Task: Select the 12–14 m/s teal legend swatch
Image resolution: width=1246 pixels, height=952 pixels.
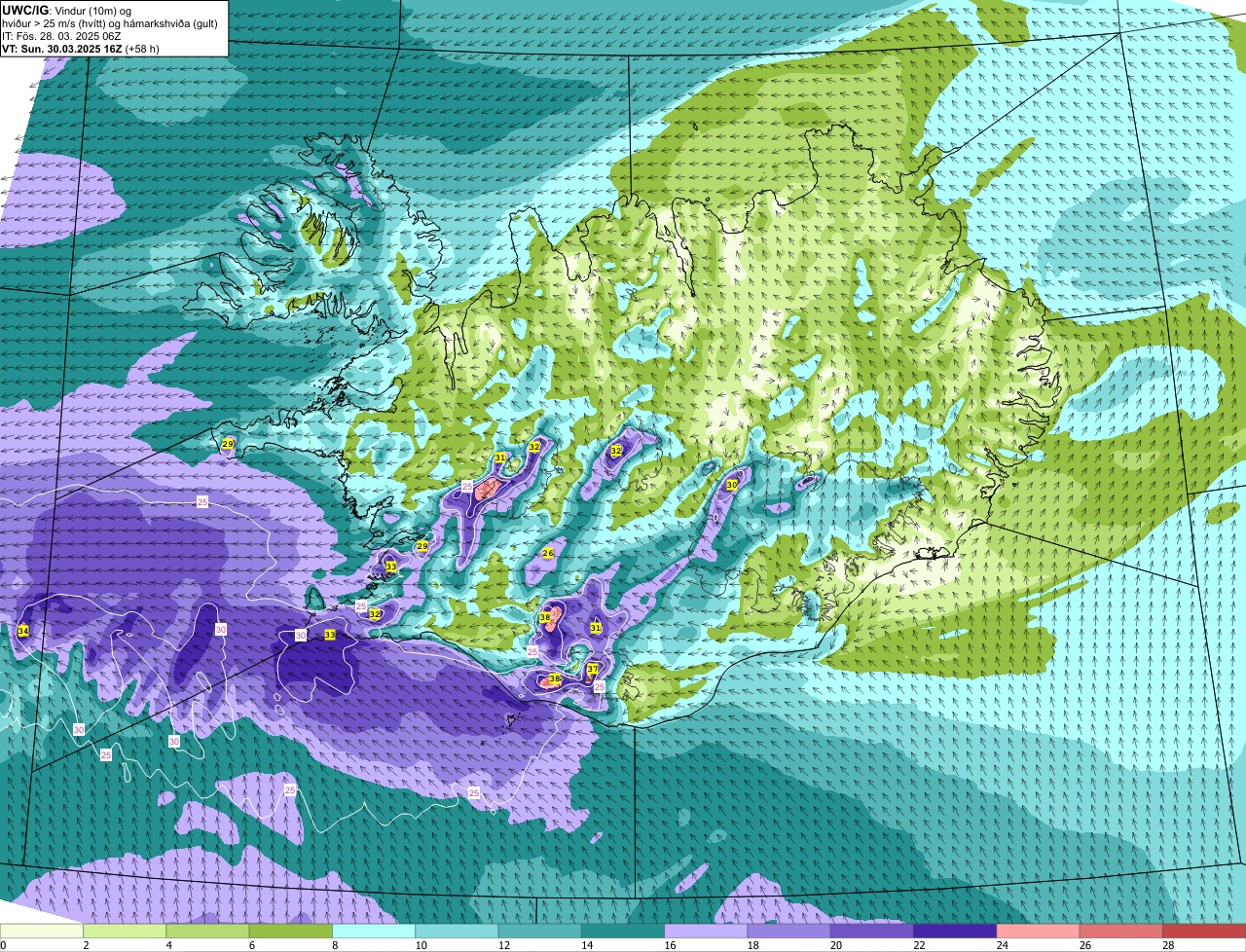Action: click(539, 931)
